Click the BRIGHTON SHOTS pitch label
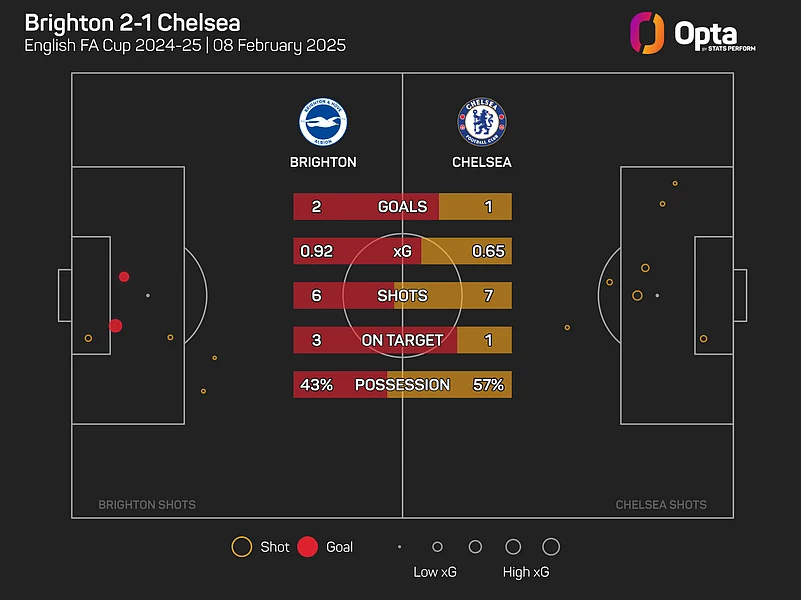This screenshot has height=600, width=801. tap(147, 505)
